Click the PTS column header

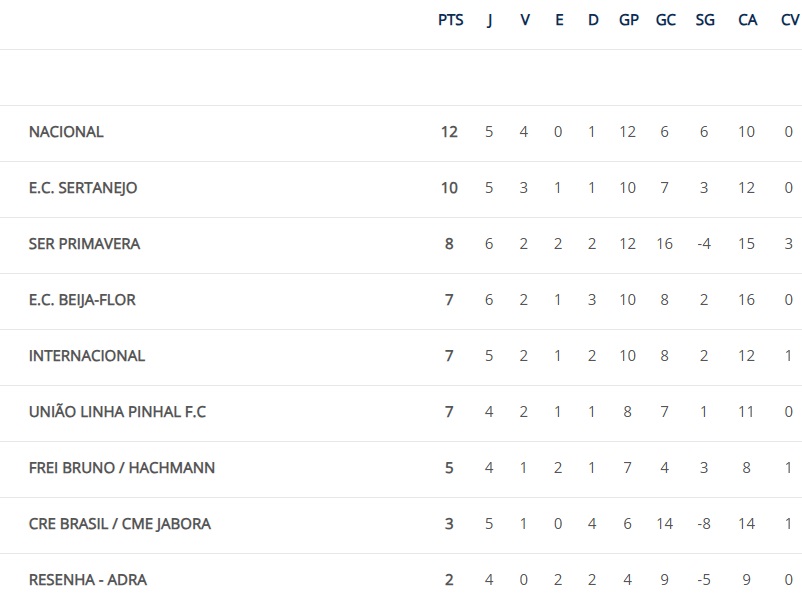(x=450, y=20)
